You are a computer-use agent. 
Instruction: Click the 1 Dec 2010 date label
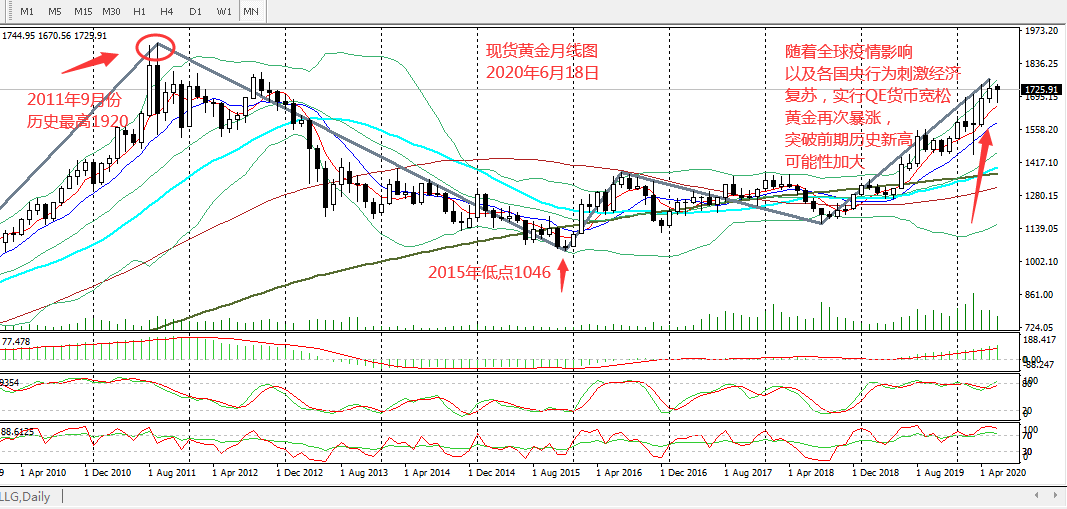point(108,472)
